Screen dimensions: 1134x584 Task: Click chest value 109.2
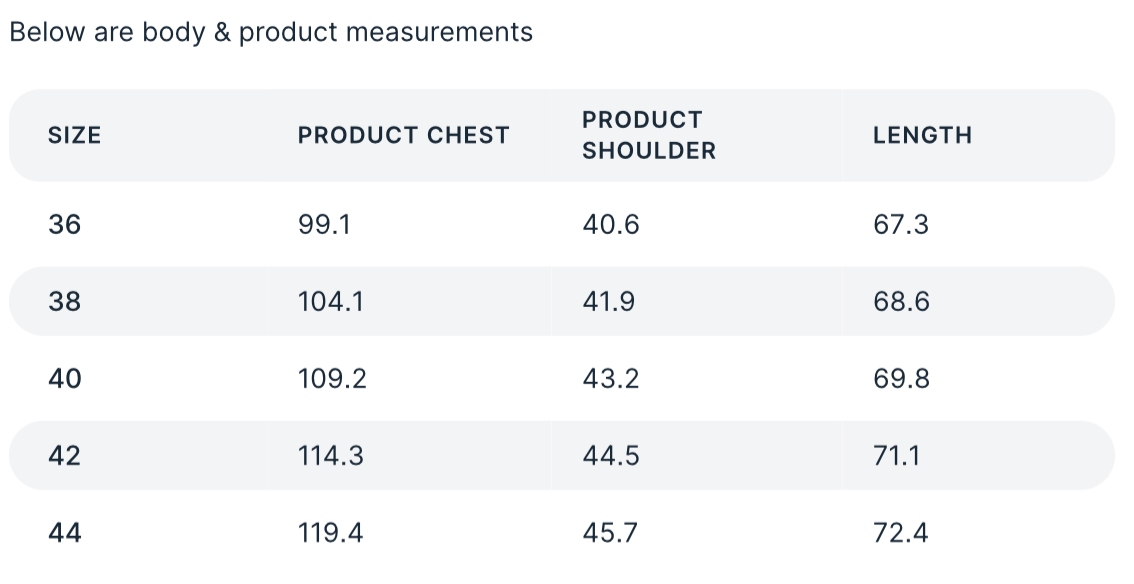pyautogui.click(x=332, y=378)
